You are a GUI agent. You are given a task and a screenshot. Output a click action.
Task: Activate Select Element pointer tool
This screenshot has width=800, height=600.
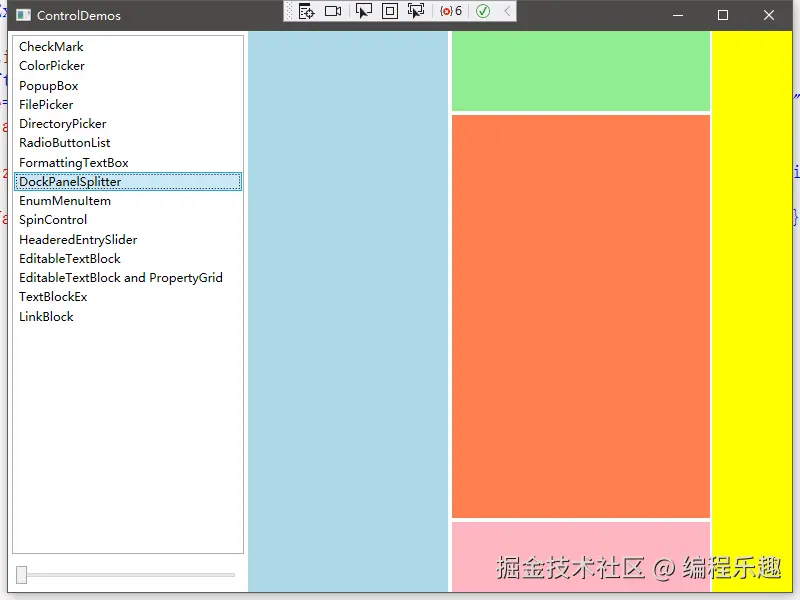pyautogui.click(x=363, y=11)
